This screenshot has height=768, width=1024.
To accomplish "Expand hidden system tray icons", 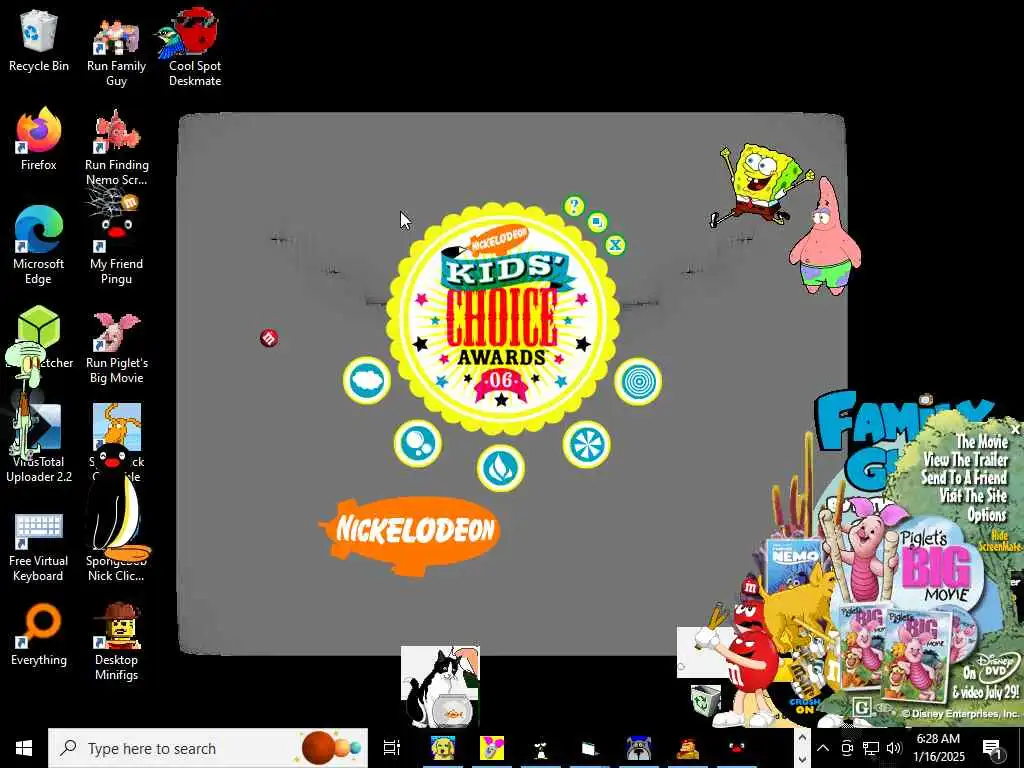I will point(823,748).
